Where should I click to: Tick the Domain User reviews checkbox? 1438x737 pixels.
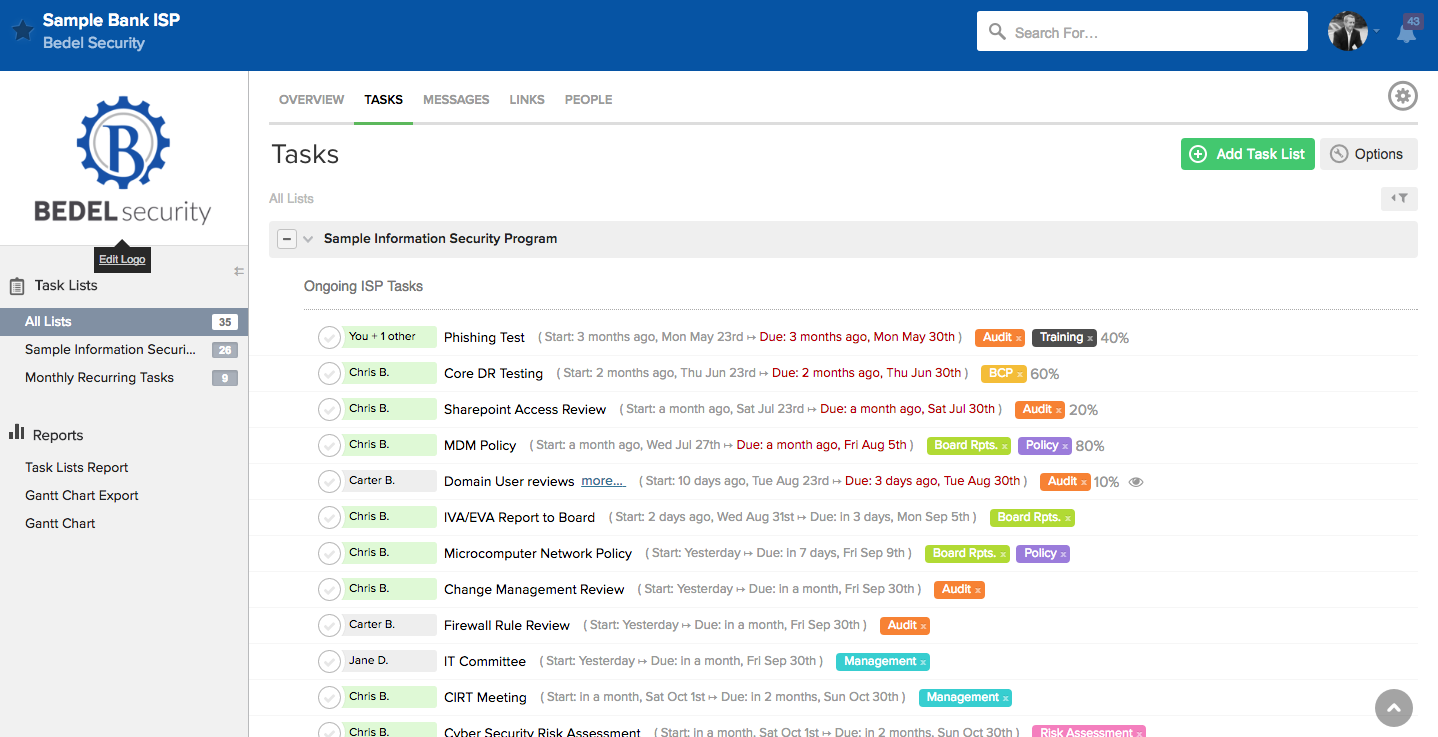329,482
